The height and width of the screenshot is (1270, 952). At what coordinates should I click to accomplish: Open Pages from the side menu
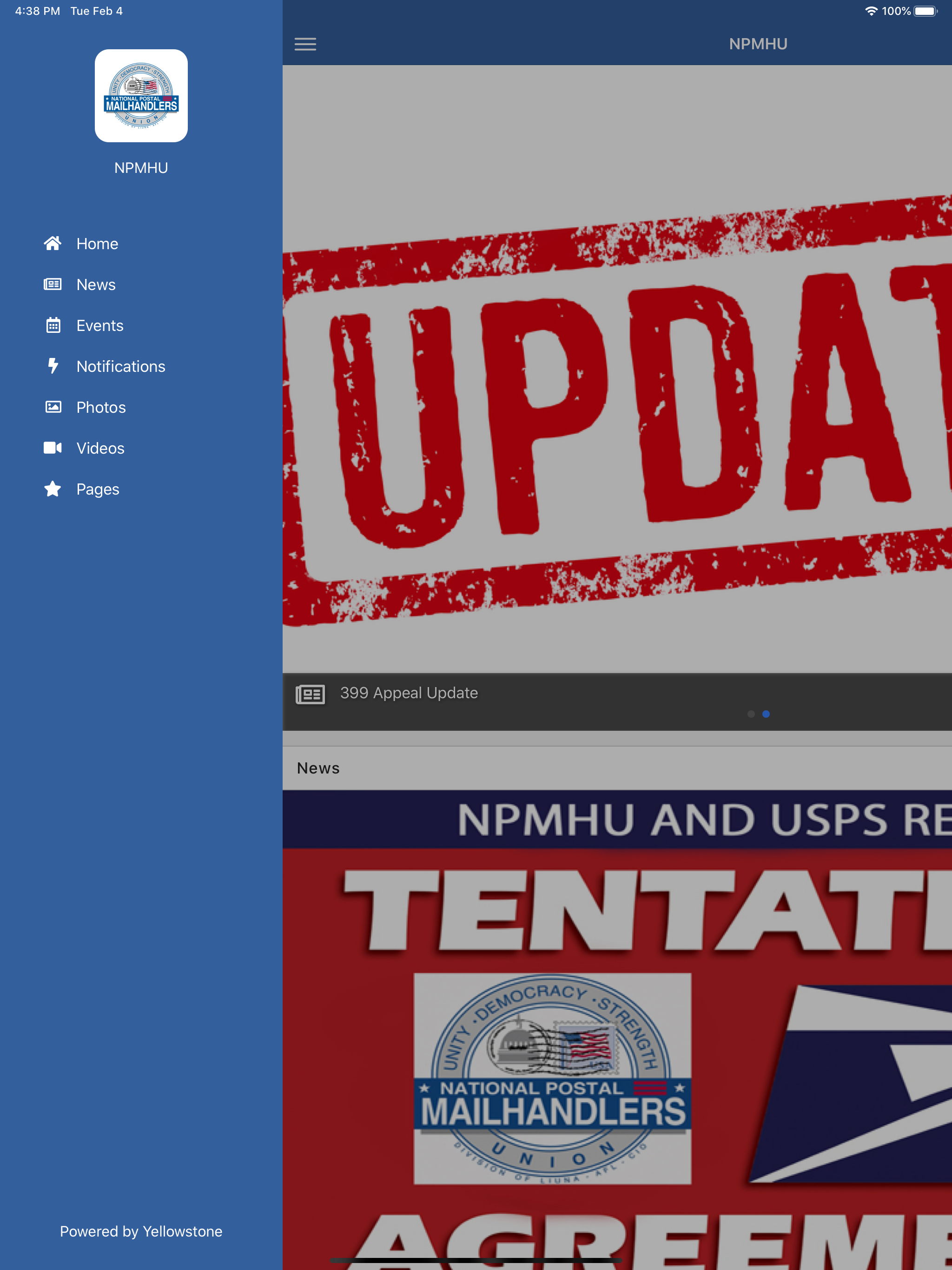click(98, 489)
